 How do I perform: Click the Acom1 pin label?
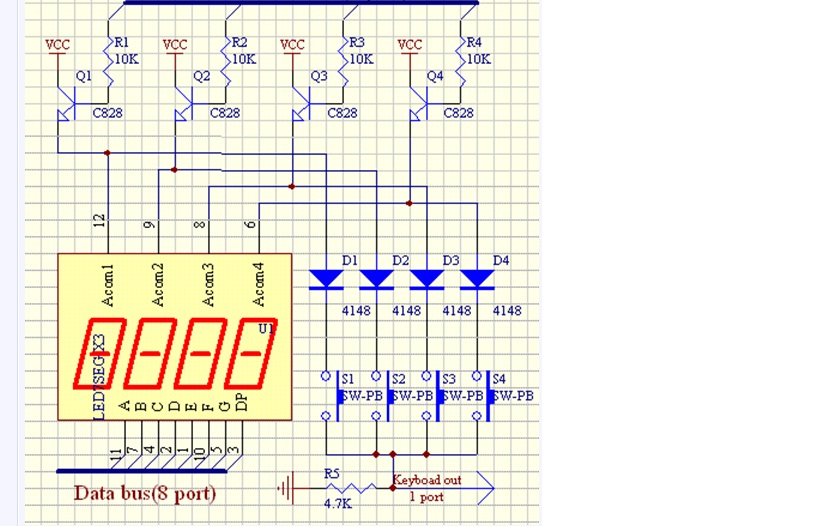click(108, 285)
